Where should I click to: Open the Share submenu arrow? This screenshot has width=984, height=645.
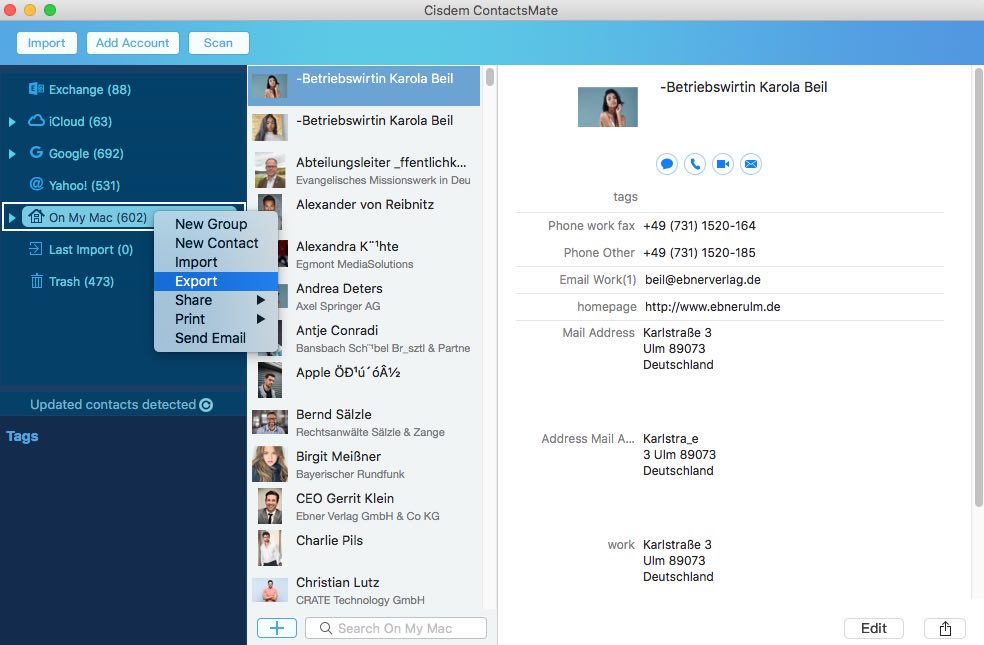point(260,300)
